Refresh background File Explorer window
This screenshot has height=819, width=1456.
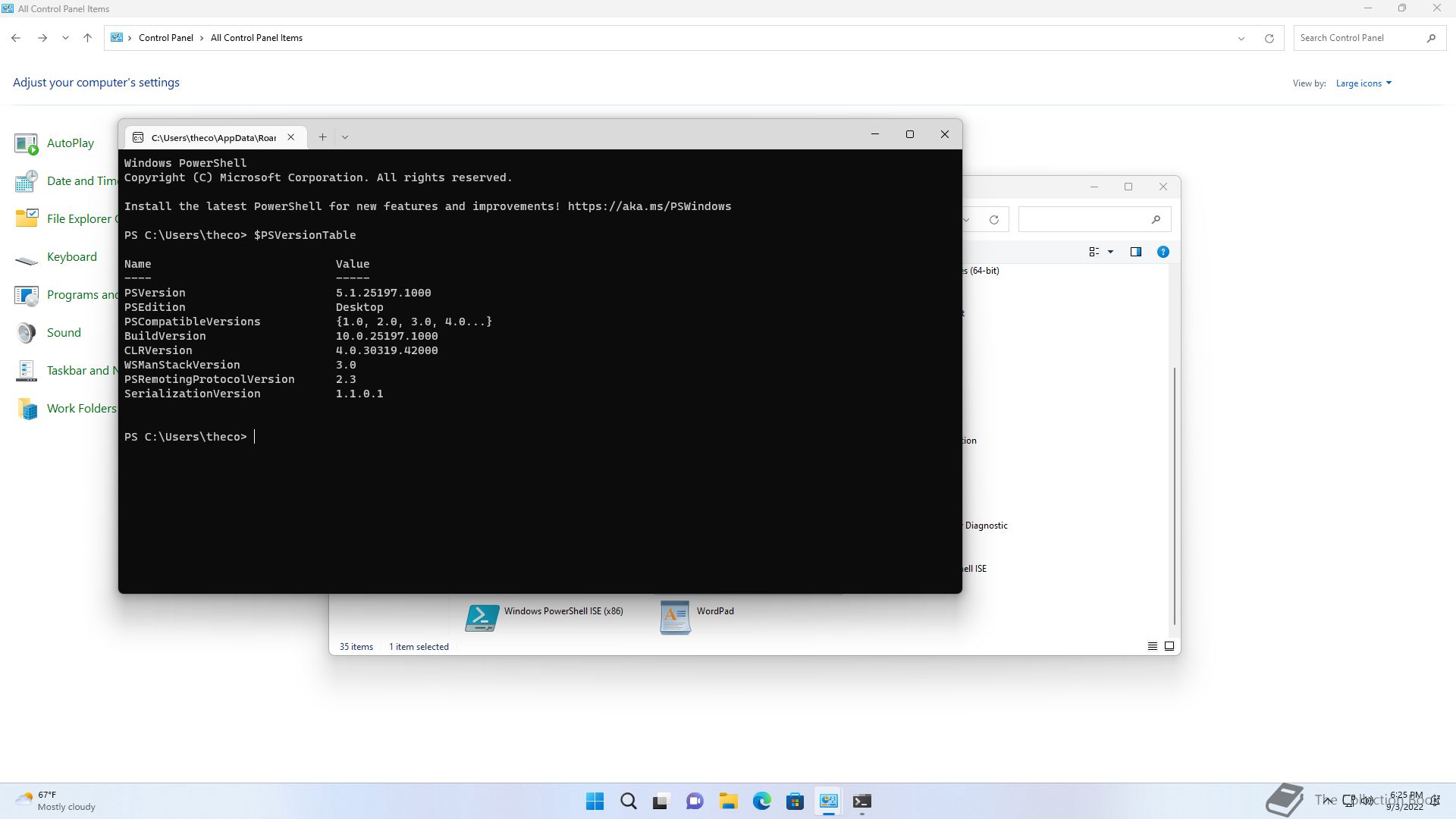993,220
